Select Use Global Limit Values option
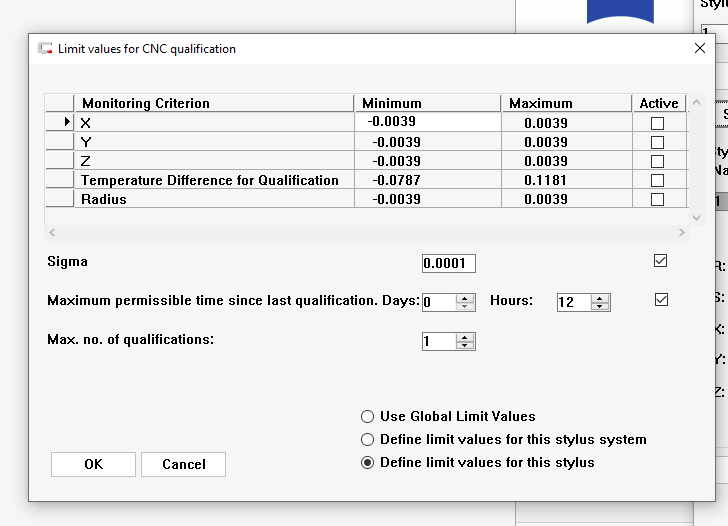 coord(368,416)
